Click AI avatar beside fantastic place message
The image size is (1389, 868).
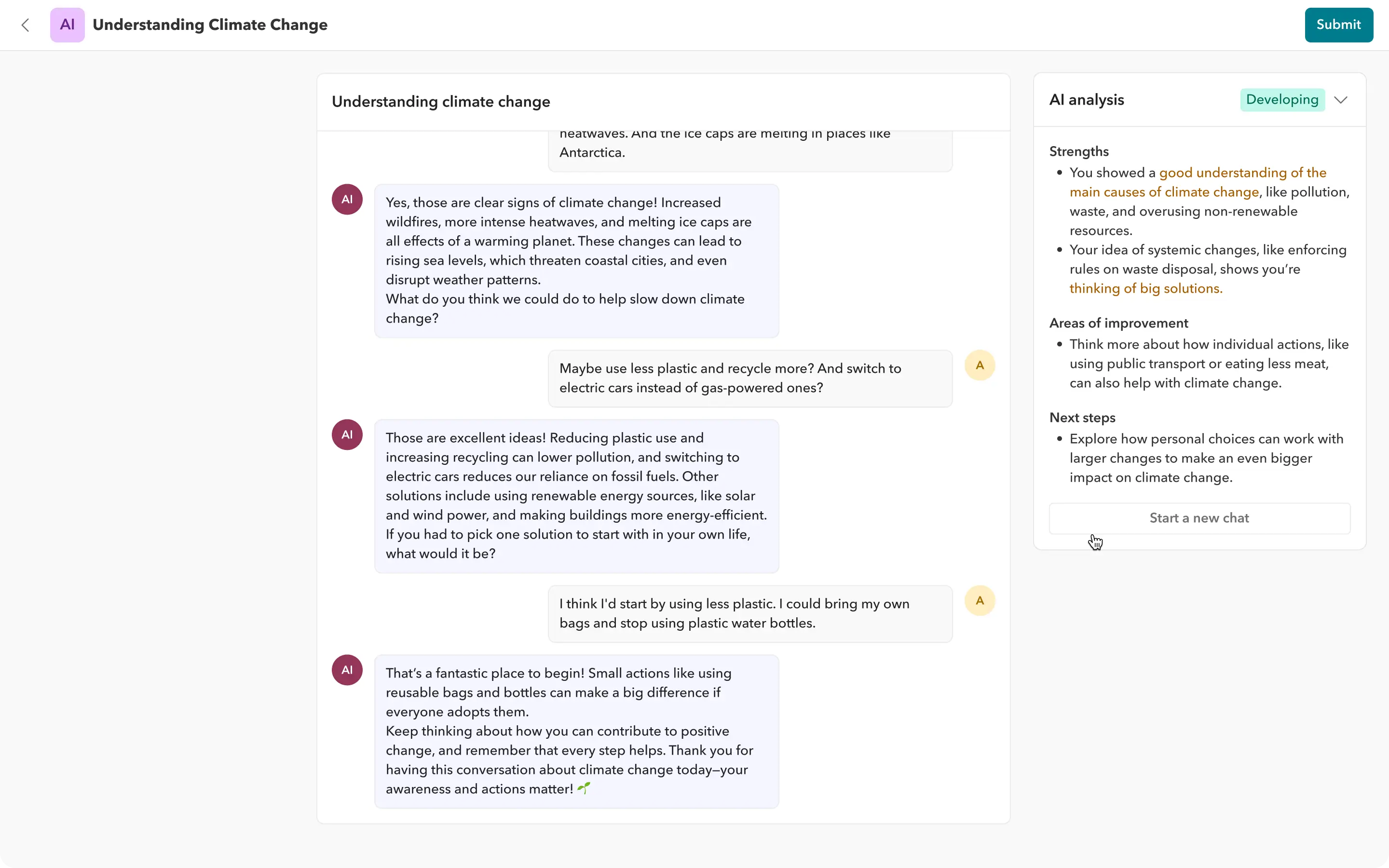[x=347, y=670]
